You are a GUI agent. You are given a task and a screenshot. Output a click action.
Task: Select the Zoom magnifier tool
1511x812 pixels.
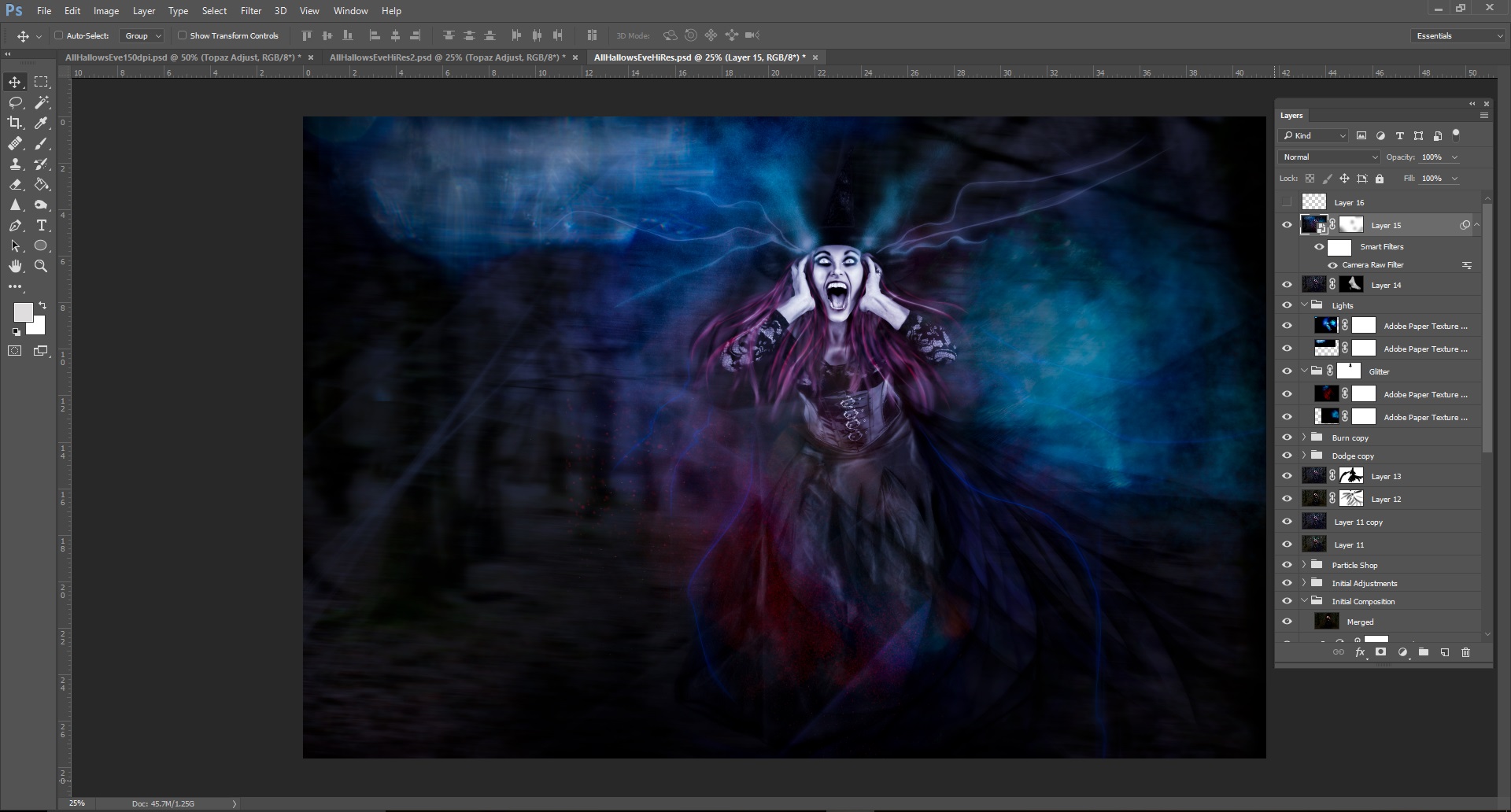click(x=42, y=266)
